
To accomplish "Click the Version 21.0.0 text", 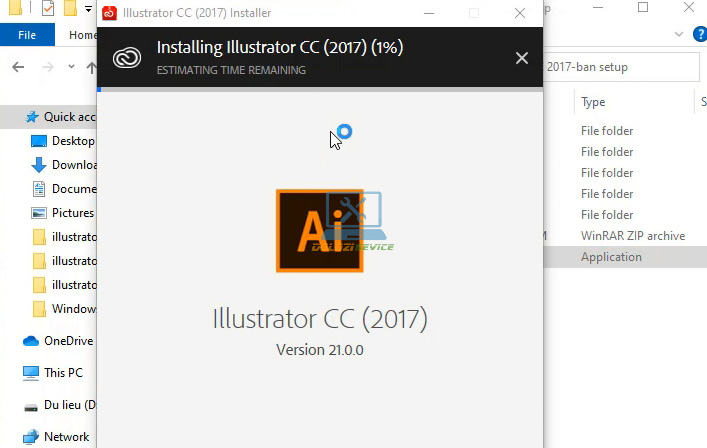I will [x=320, y=350].
